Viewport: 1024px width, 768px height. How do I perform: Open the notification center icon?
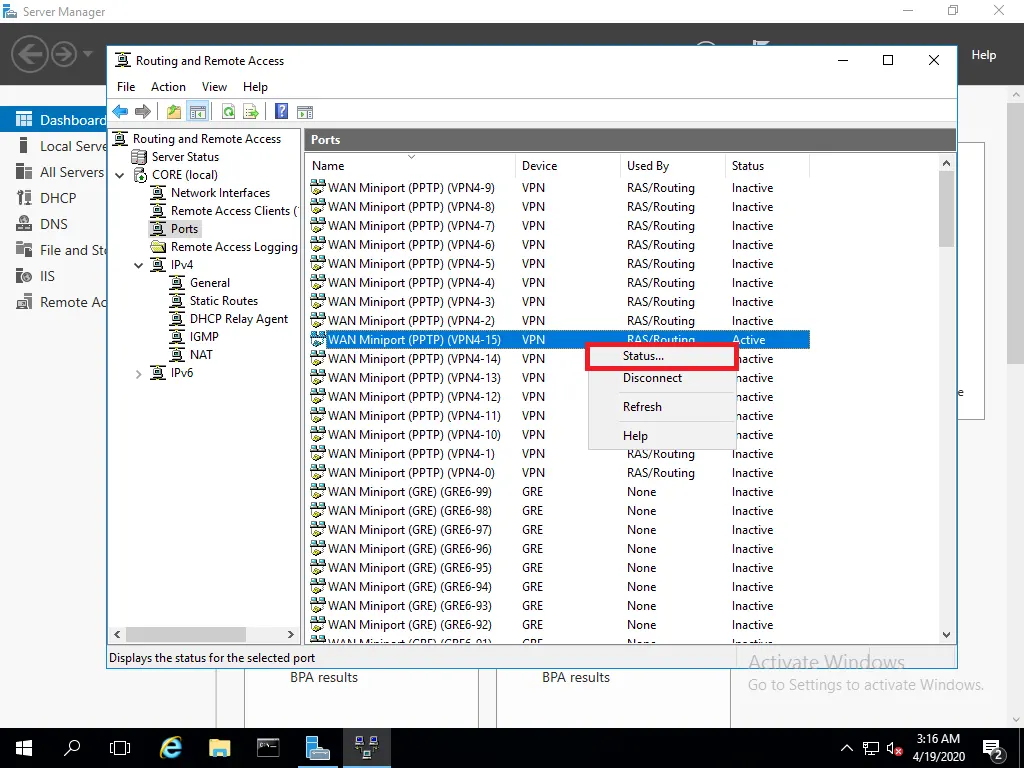tap(993, 748)
